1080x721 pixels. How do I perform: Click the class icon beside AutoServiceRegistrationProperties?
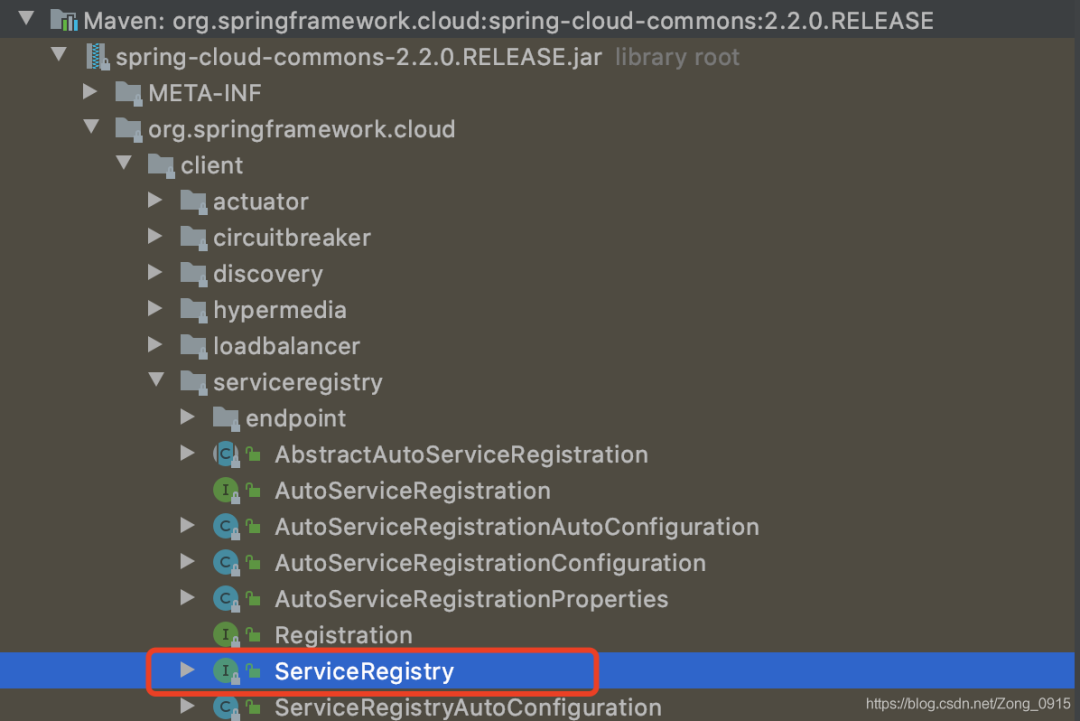(x=226, y=599)
